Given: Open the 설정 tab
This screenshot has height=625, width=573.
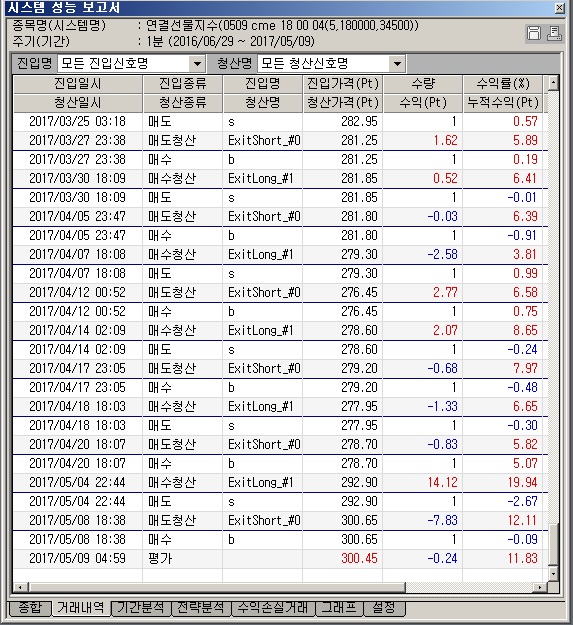Looking at the screenshot, I should coord(384,608).
